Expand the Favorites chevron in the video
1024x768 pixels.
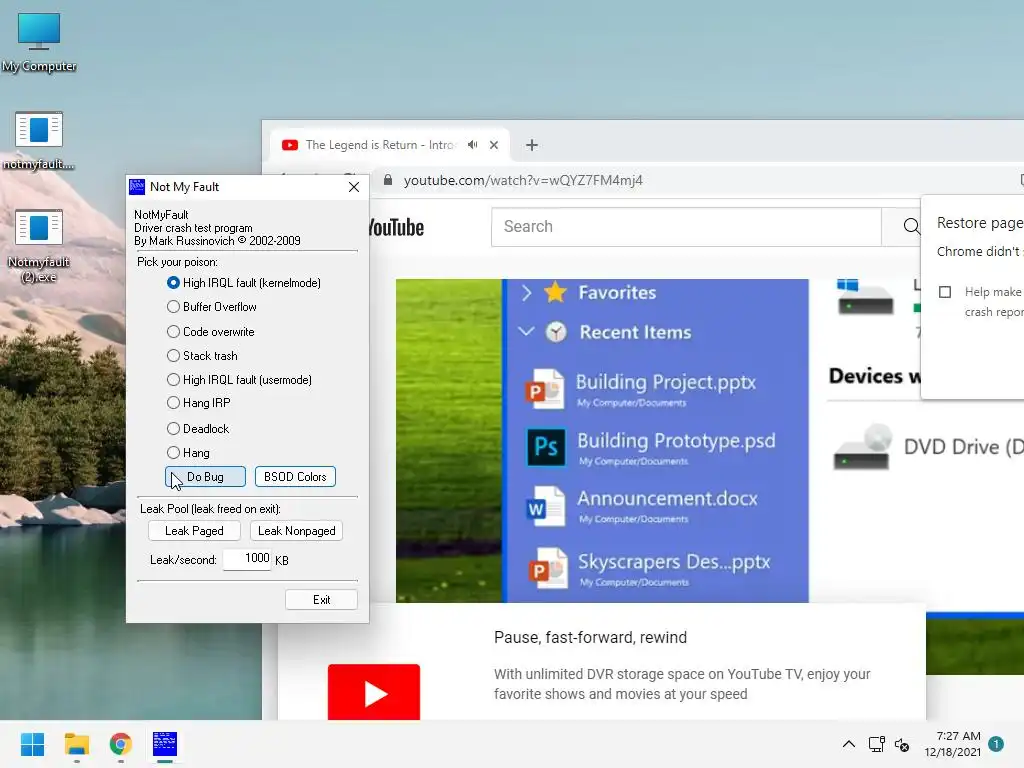point(526,293)
